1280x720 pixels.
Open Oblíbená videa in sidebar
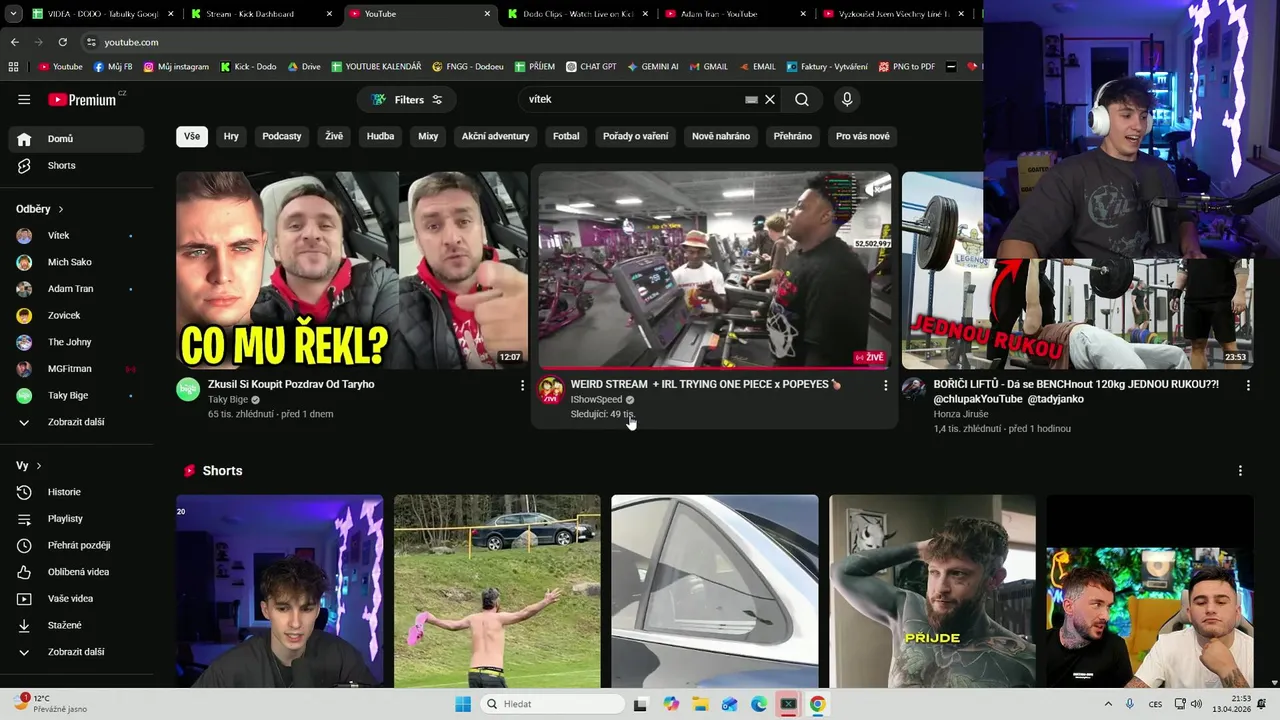click(76, 572)
